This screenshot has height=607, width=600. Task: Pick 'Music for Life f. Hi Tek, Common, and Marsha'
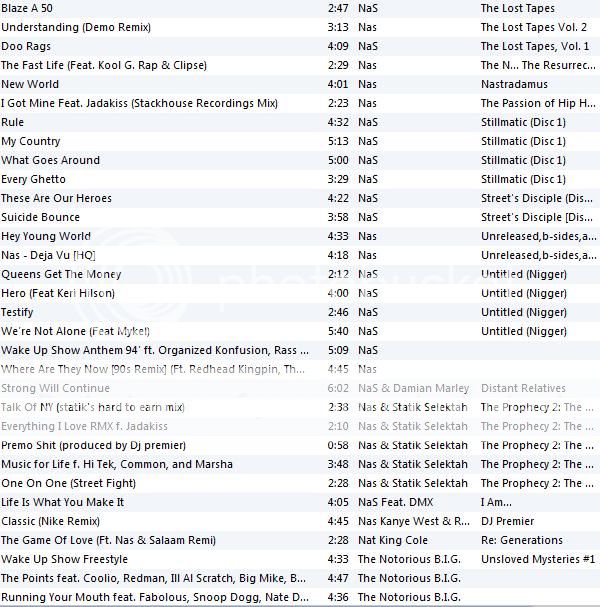pos(117,463)
